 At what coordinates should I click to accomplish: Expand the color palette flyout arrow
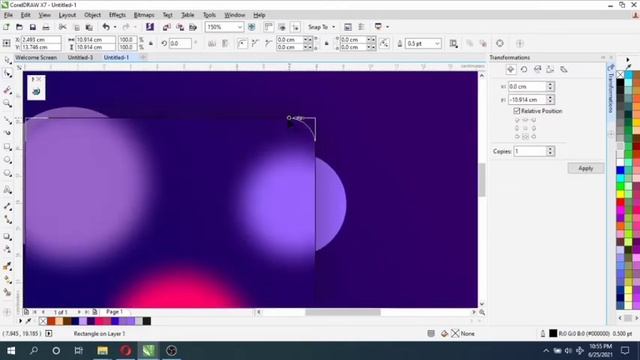tap(628, 60)
